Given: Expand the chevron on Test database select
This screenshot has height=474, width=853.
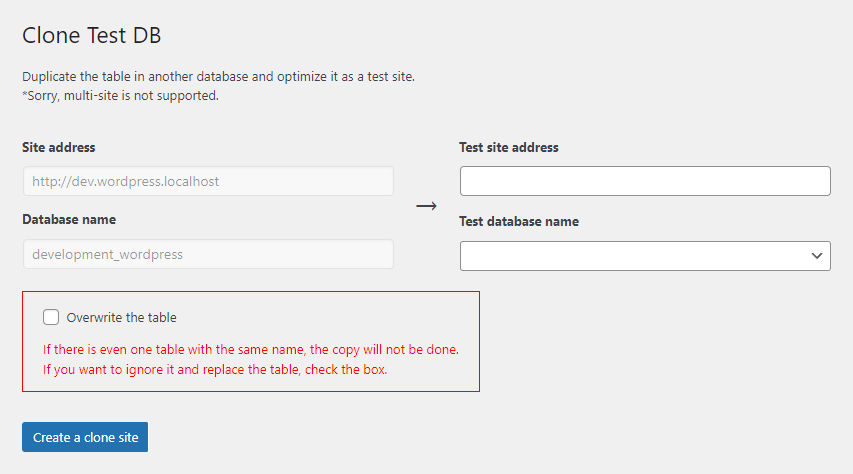Looking at the screenshot, I should pyautogui.click(x=816, y=256).
